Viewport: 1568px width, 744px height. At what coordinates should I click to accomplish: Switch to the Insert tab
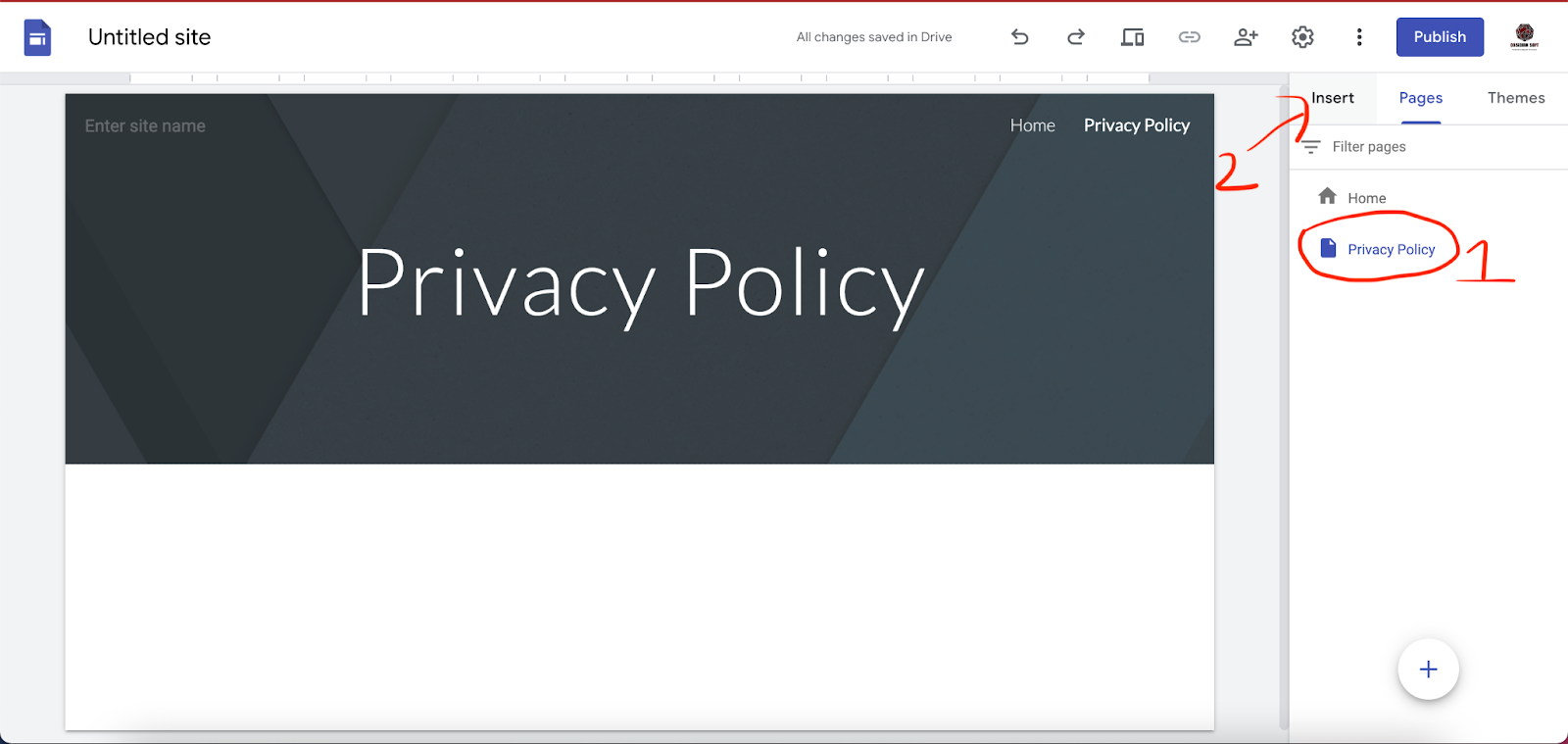tap(1332, 98)
